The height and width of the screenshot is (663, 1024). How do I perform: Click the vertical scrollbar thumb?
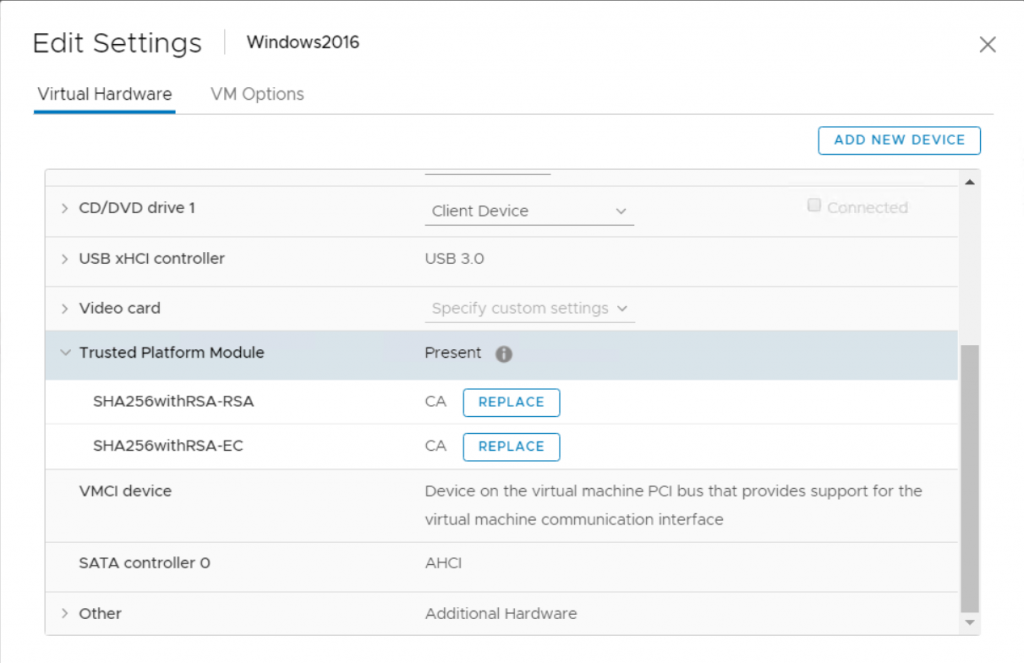point(970,478)
